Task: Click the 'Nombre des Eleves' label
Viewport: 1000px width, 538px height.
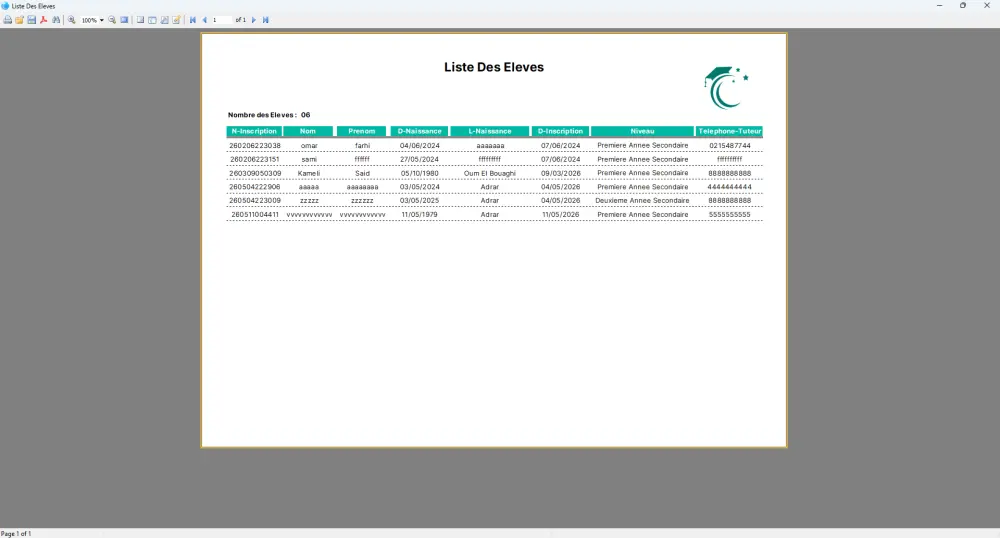Action: [x=262, y=115]
